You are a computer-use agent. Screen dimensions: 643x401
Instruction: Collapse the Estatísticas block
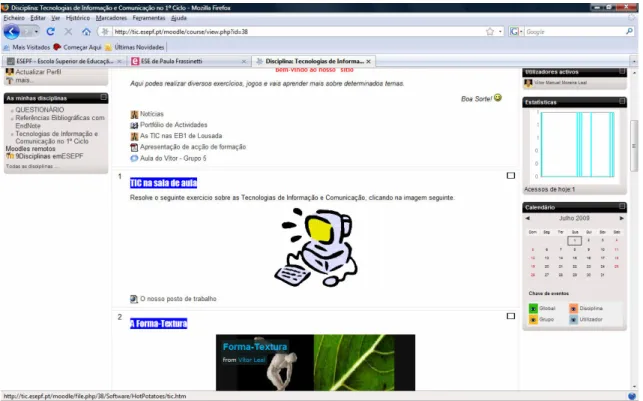pos(622,101)
